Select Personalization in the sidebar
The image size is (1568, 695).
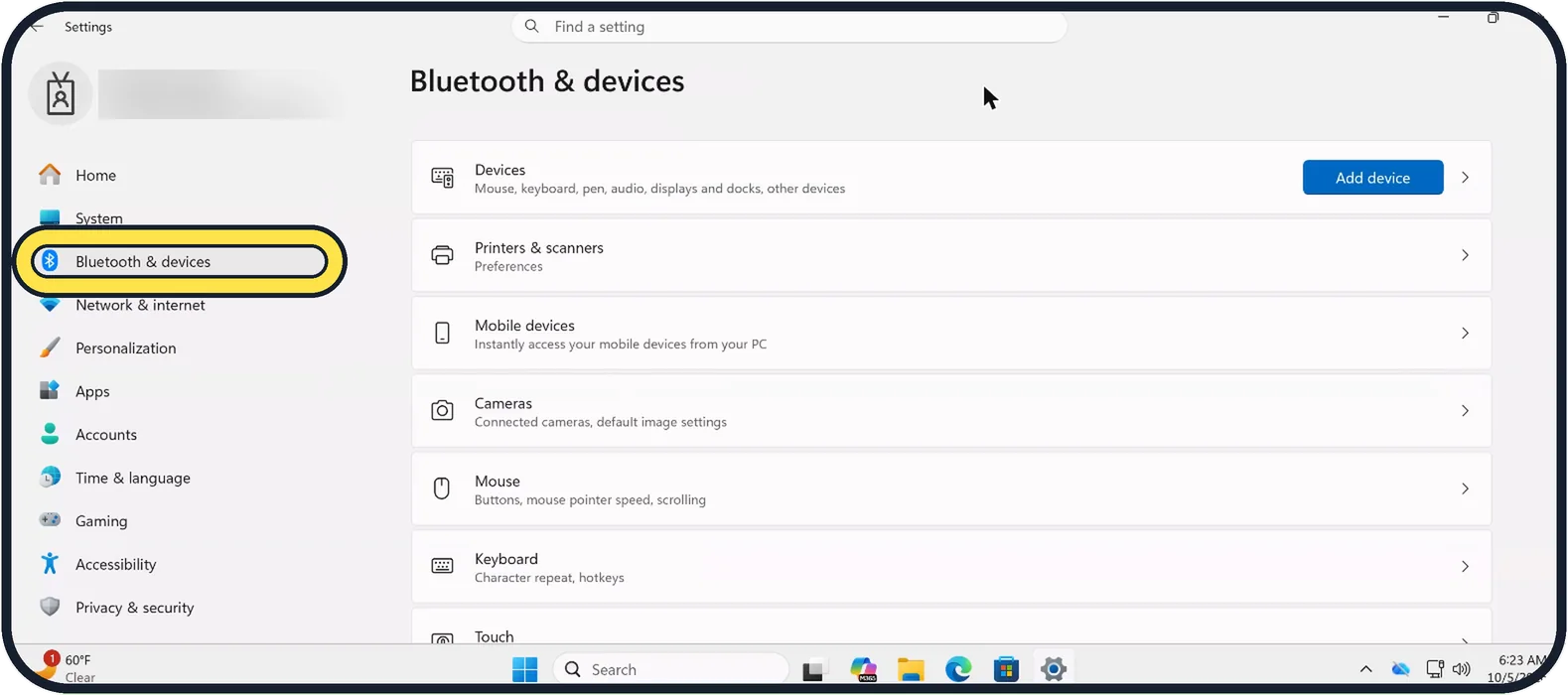(x=125, y=347)
